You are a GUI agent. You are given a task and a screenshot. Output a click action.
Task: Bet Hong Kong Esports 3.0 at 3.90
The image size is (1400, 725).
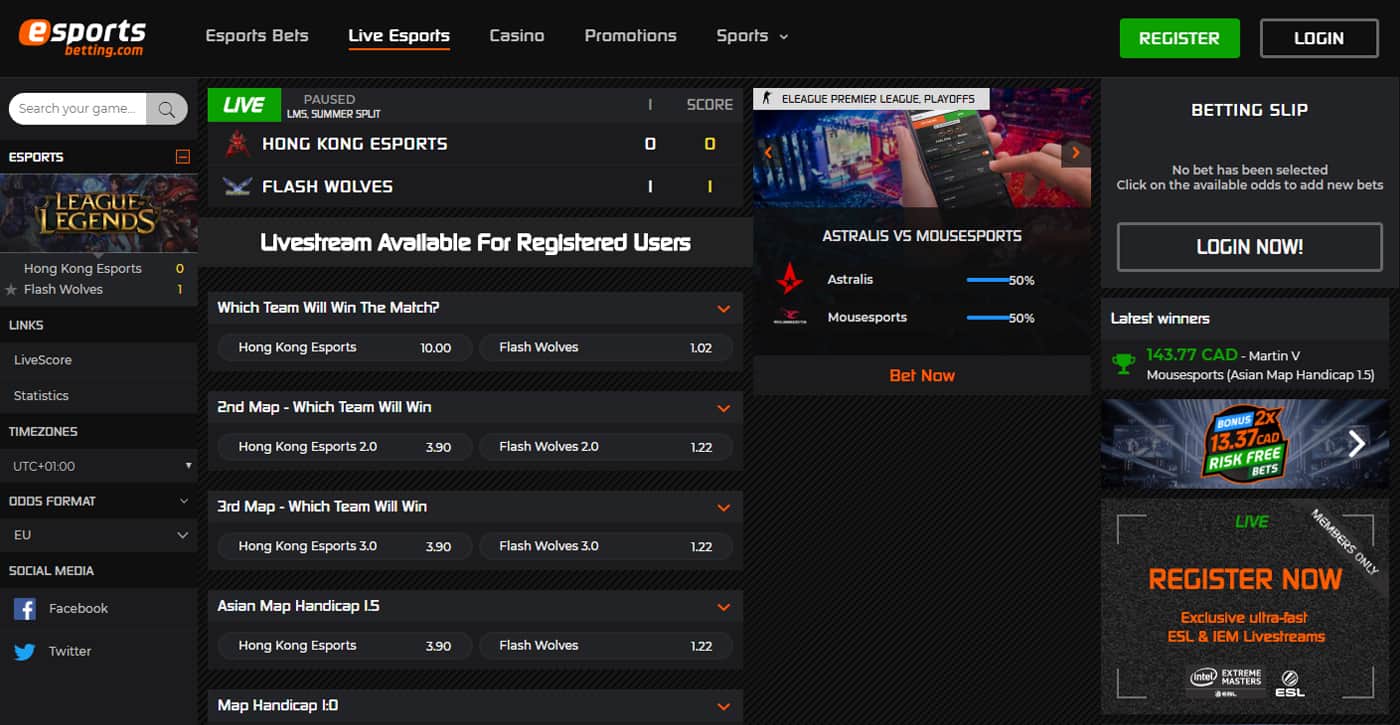[x=345, y=547]
